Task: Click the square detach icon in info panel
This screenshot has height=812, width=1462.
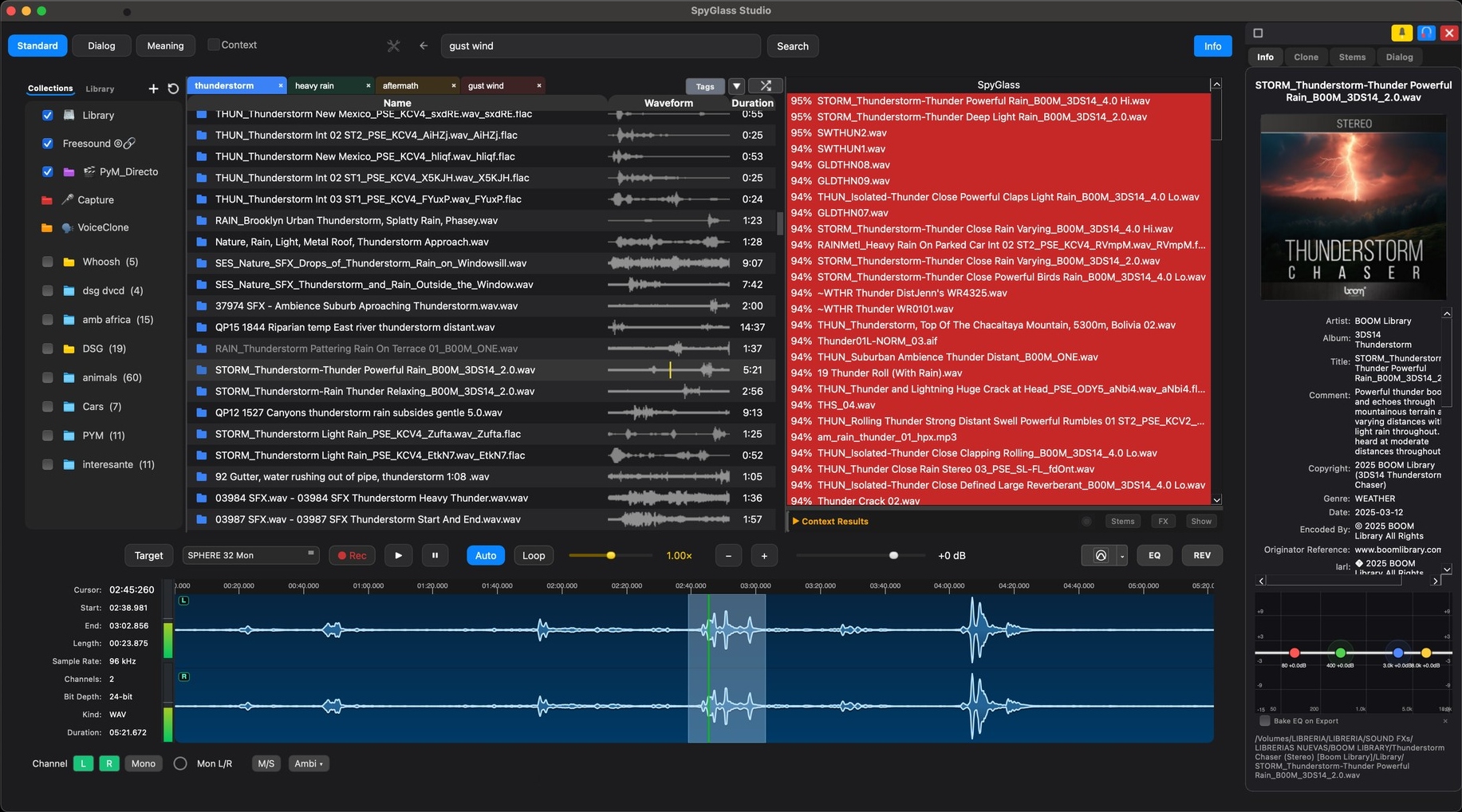Action: (1258, 34)
